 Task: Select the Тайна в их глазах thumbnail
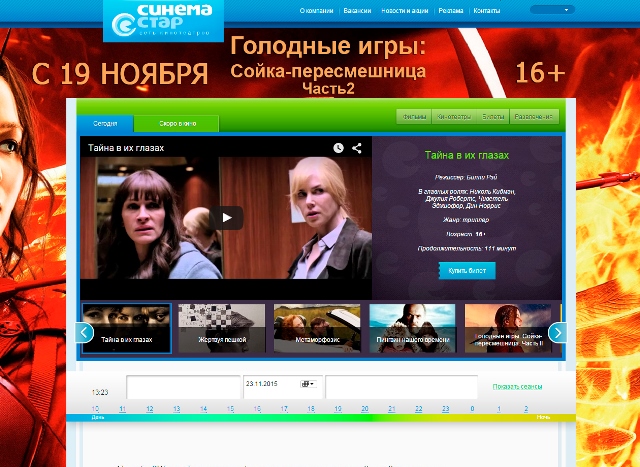(127, 328)
